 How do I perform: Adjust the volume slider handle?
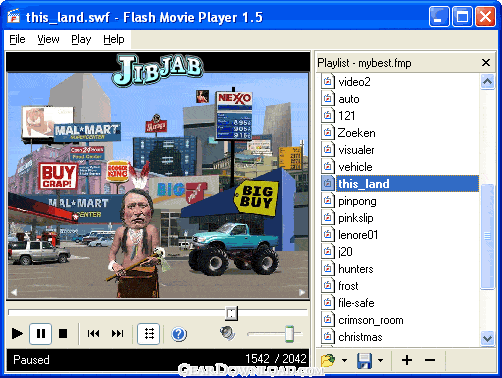tap(289, 334)
